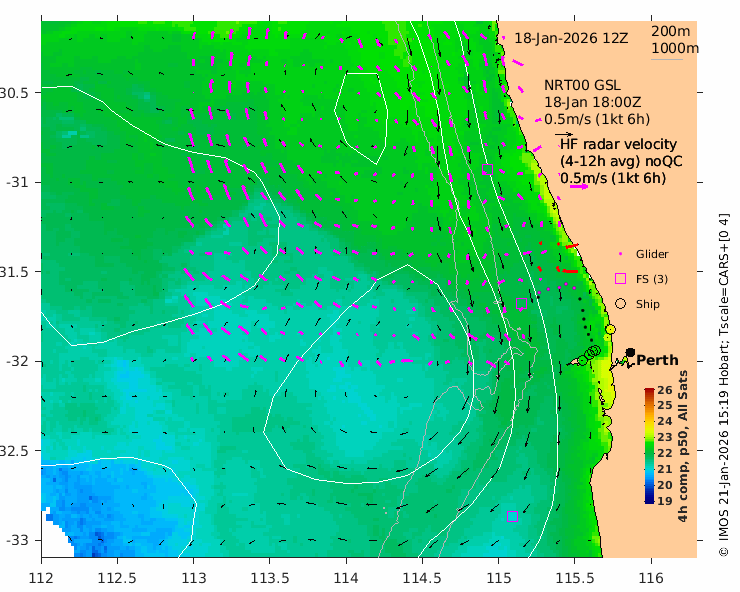Click the longitude axis label 115.5
740x592 pixels.
pos(574,578)
